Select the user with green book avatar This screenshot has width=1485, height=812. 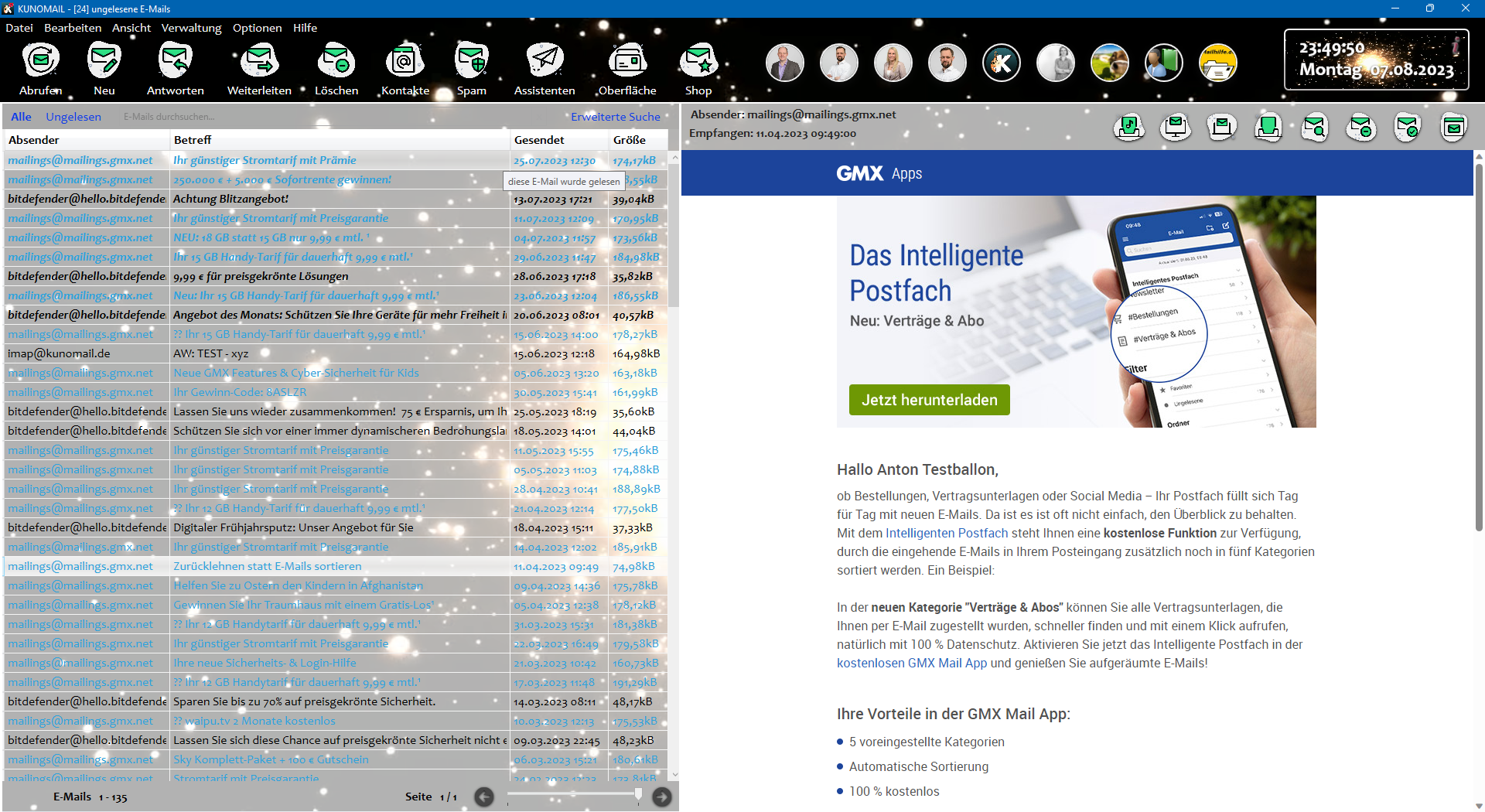pyautogui.click(x=1164, y=63)
